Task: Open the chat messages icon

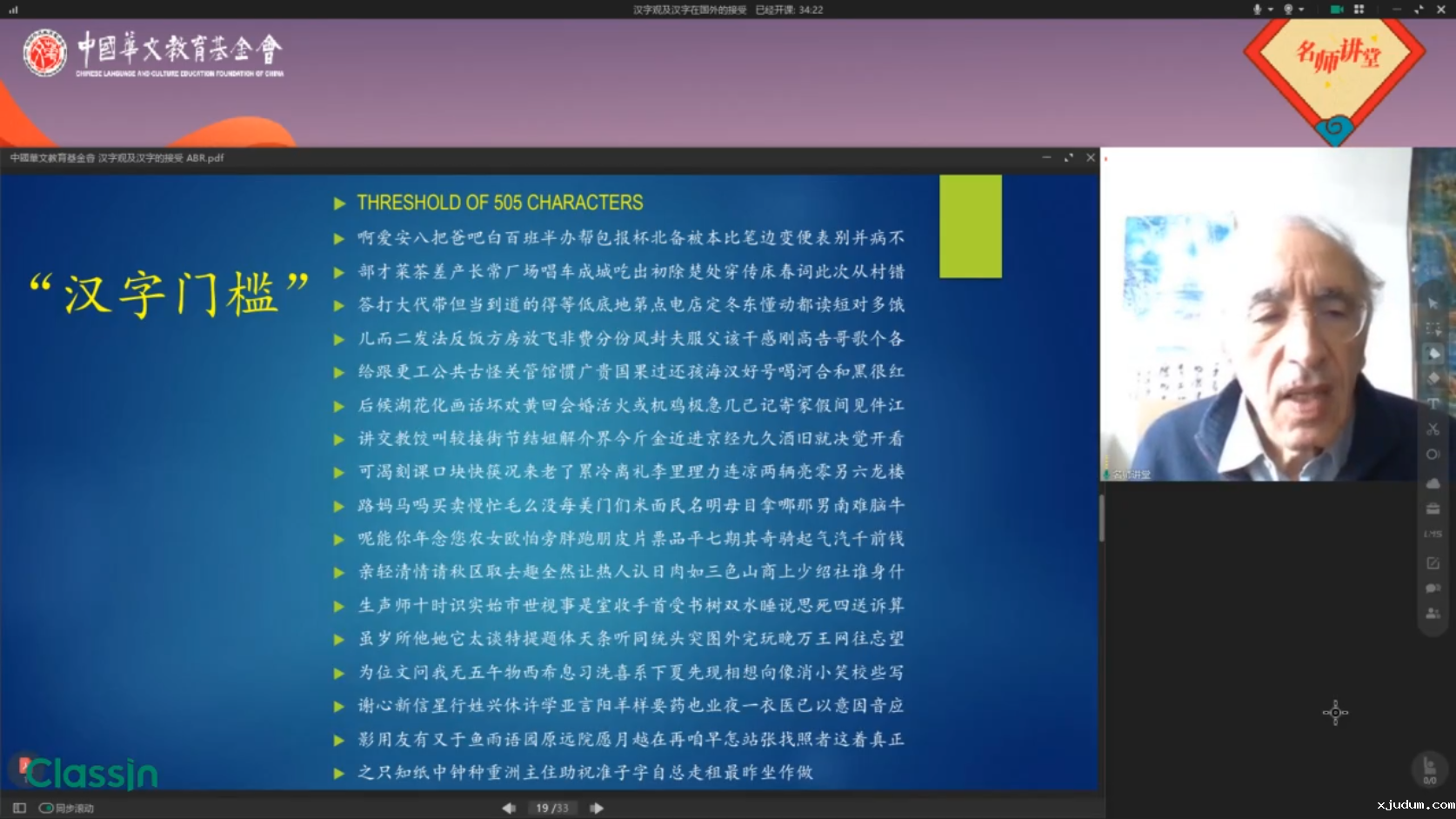Action: pos(1433,589)
